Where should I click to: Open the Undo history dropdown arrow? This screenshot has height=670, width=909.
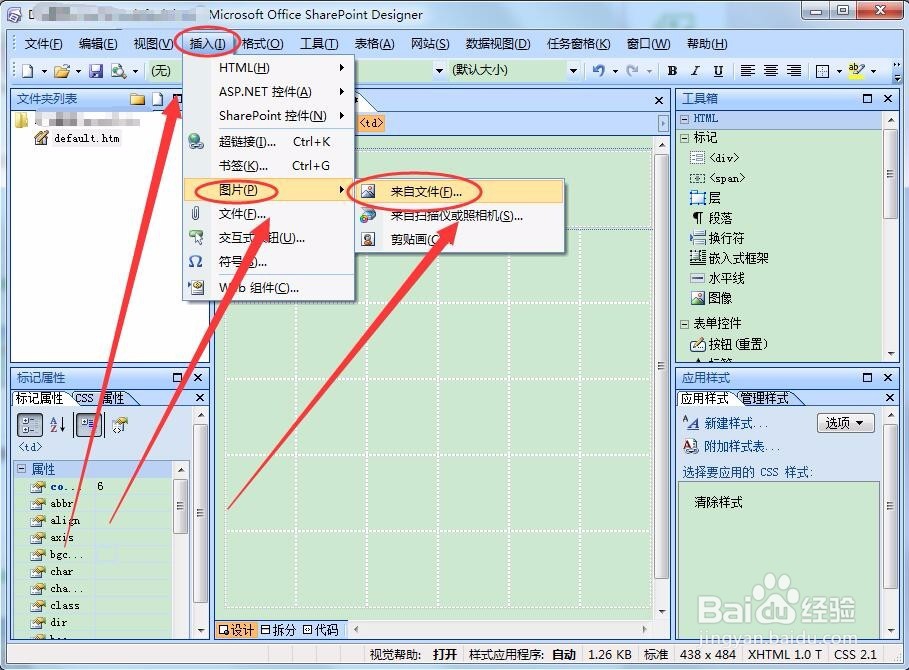615,71
